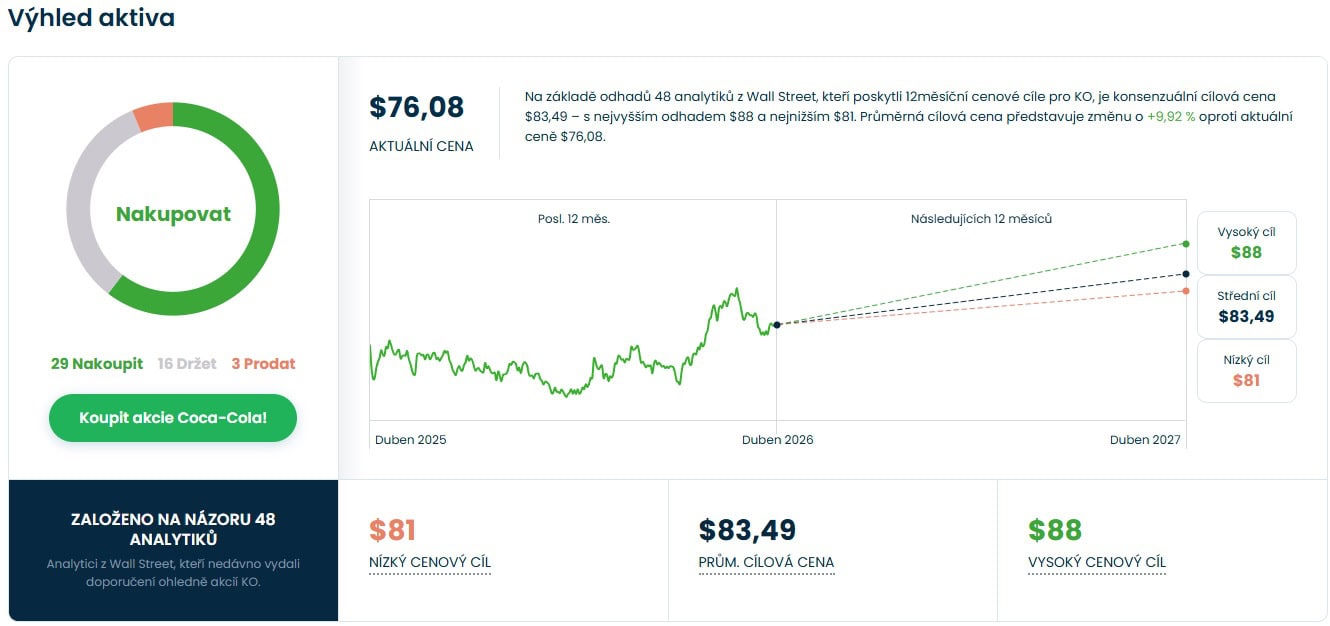Open the Střední cíl $83,49 card
The width and height of the screenshot is (1330, 626).
1246,307
